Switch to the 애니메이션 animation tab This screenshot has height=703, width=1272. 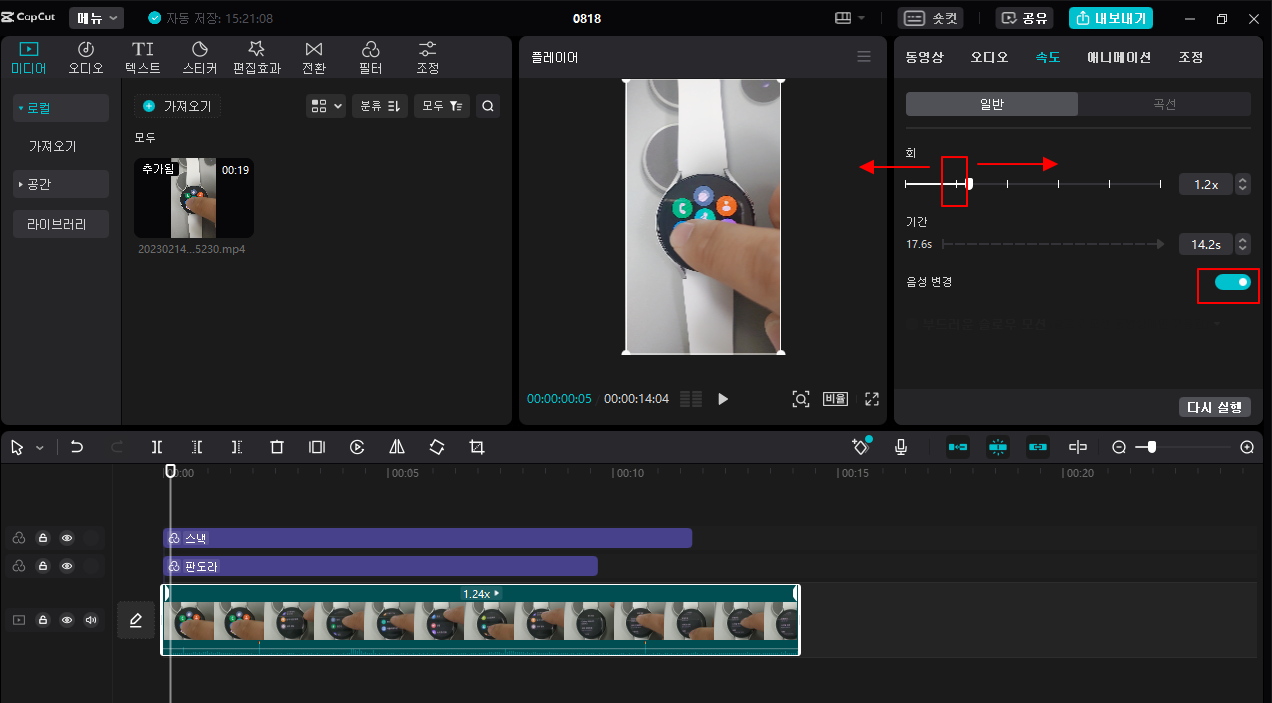click(1119, 57)
